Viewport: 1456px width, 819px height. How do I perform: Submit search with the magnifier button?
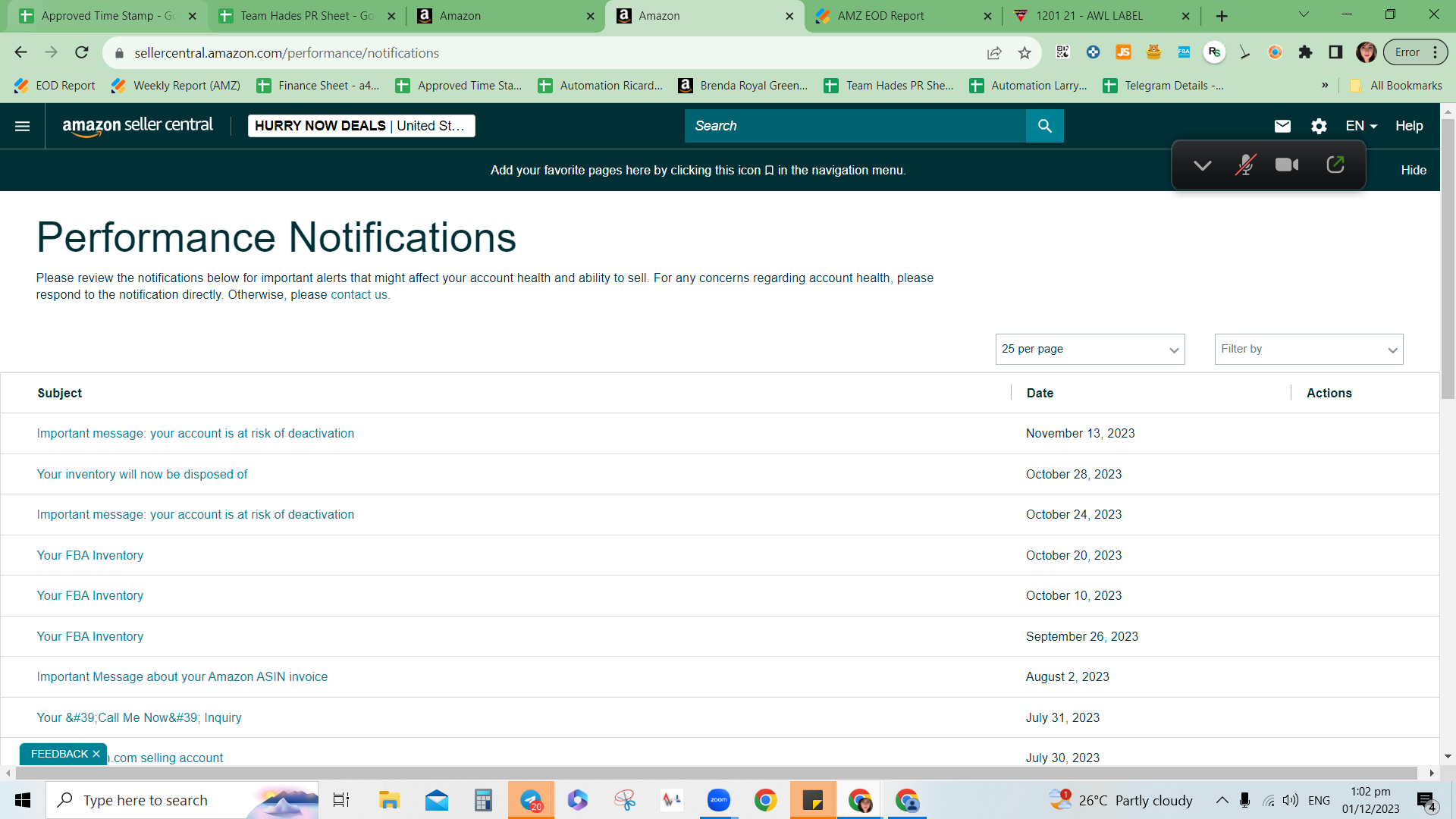(x=1044, y=126)
